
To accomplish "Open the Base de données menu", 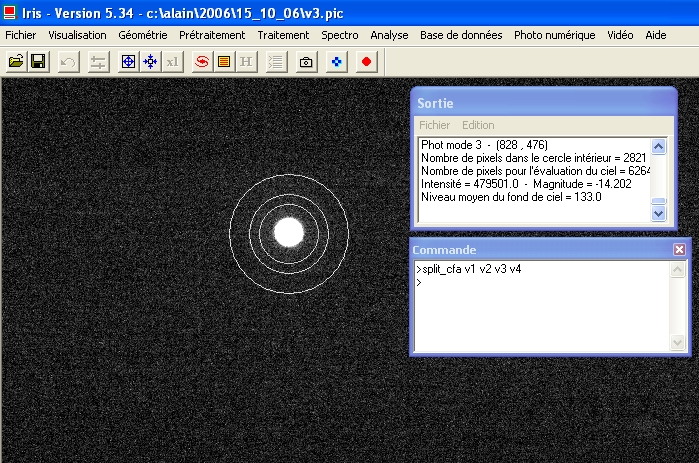I will 461,35.
